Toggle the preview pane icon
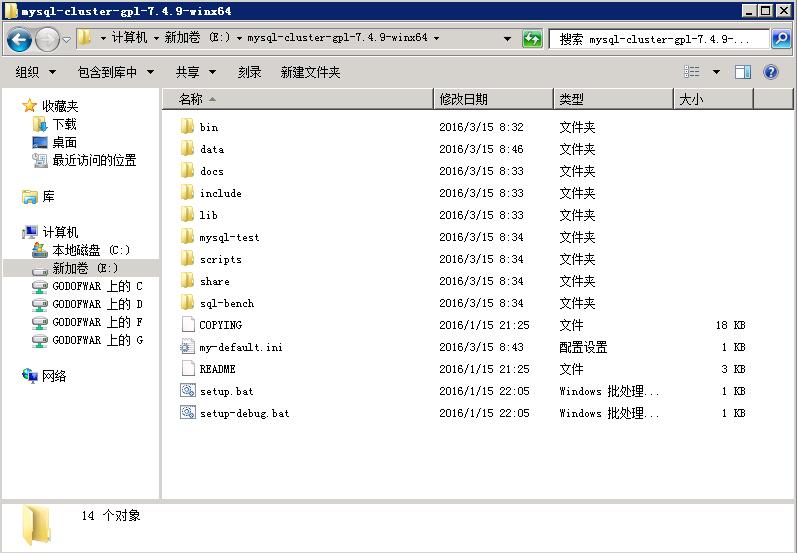797x553 pixels. point(743,72)
